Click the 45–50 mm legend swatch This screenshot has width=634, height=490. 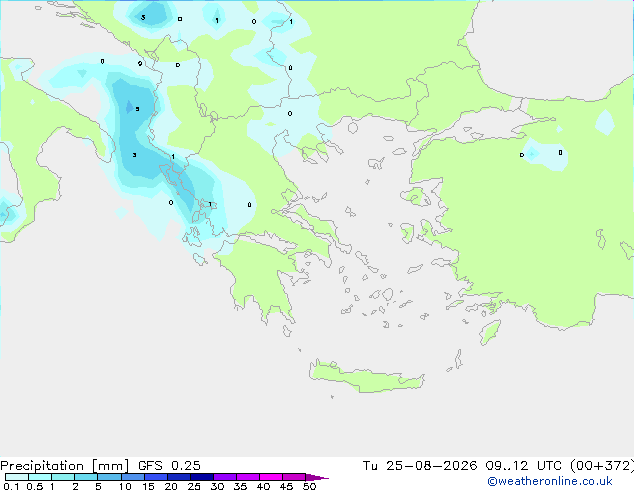coord(294,477)
